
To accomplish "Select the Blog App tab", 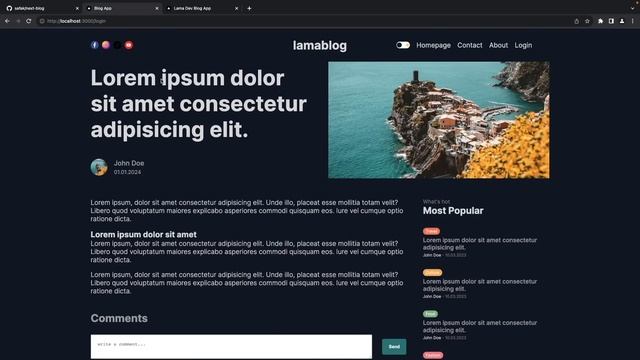I will (121, 8).
